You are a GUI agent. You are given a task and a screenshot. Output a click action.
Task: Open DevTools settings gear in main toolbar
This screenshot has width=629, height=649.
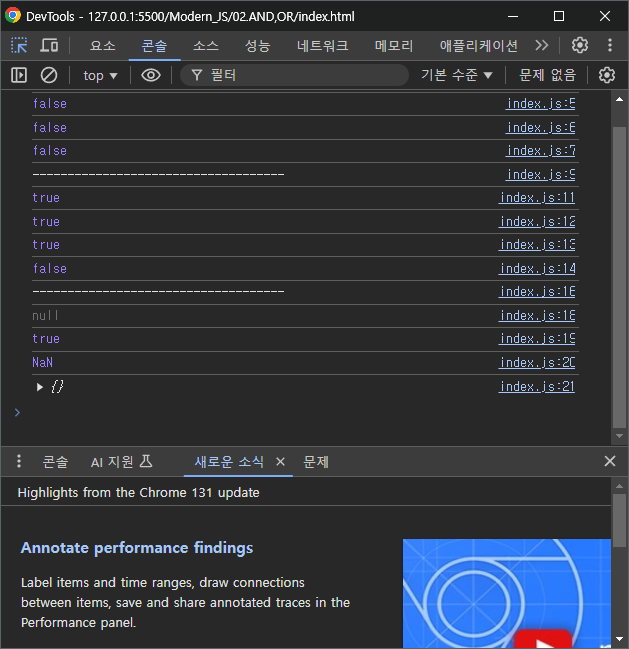[x=580, y=45]
